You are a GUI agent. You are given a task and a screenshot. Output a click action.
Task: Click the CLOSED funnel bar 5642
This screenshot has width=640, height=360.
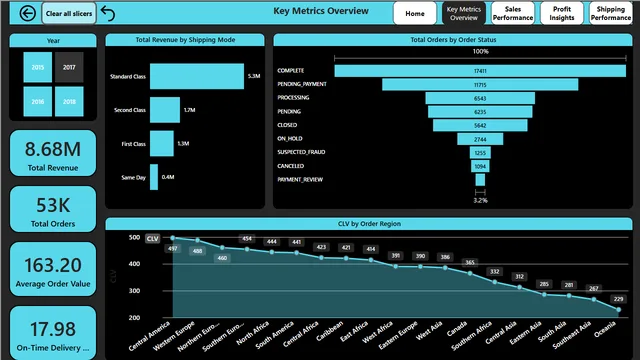tap(480, 125)
